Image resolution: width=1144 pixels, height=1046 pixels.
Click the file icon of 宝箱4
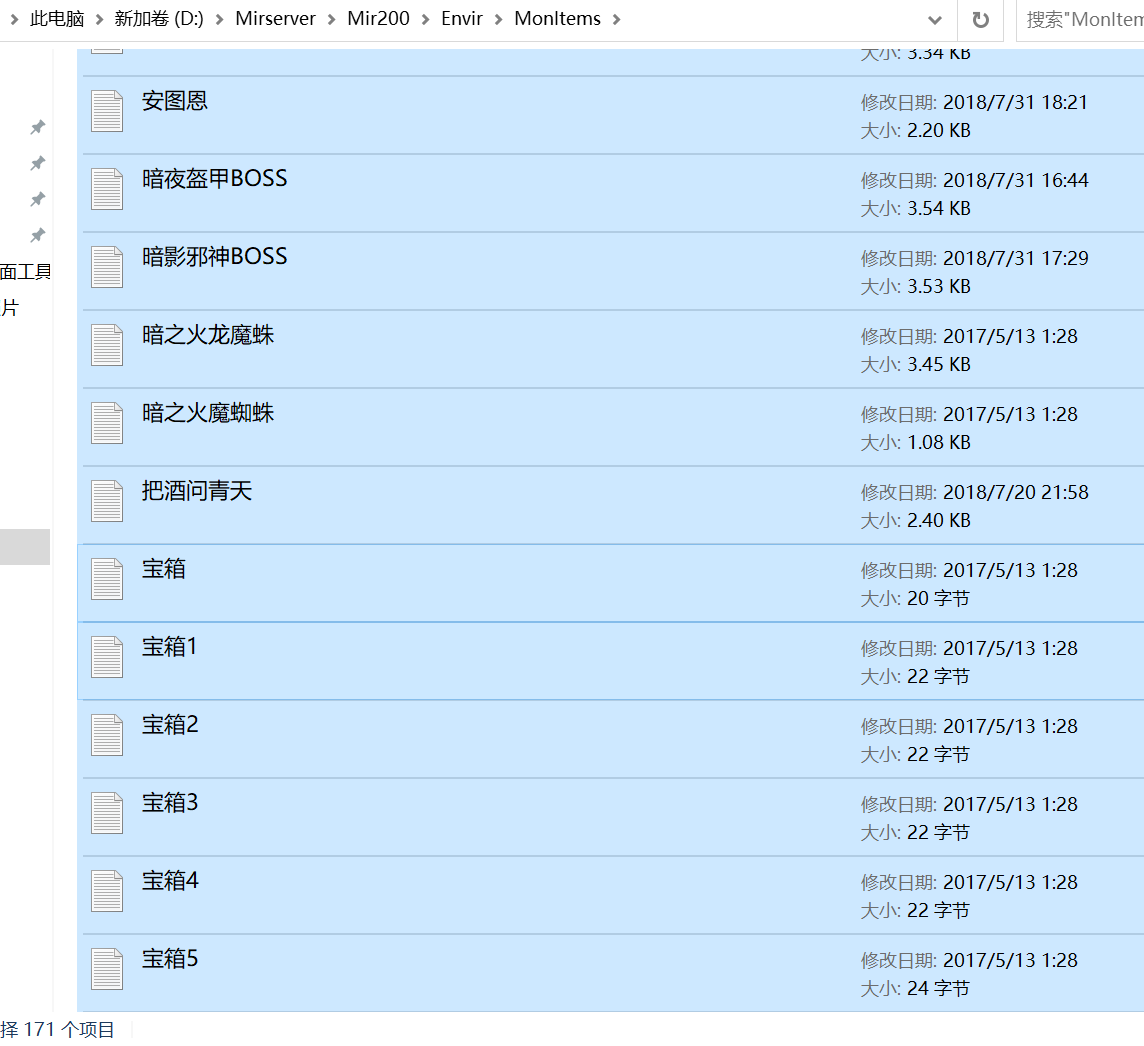tap(107, 891)
